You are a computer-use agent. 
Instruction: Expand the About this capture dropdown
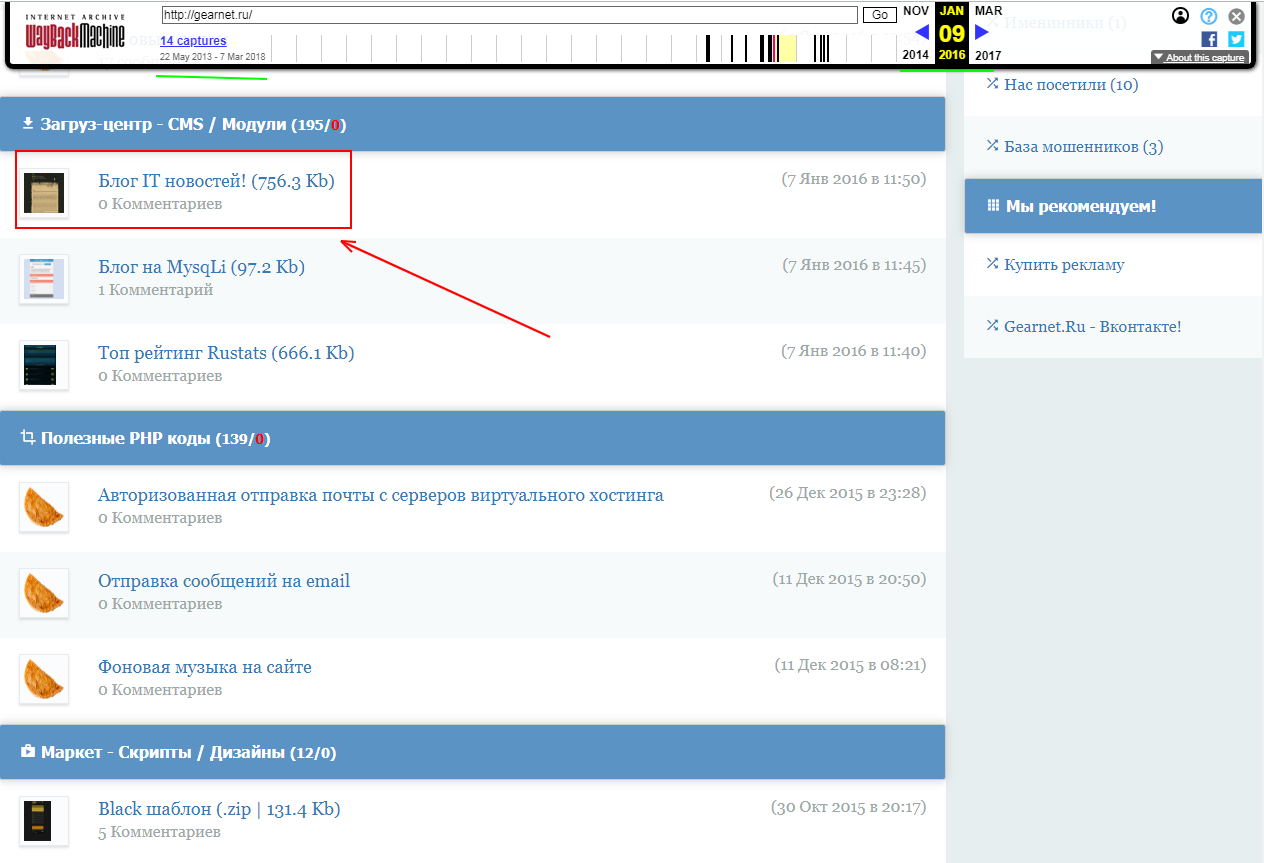(1199, 58)
